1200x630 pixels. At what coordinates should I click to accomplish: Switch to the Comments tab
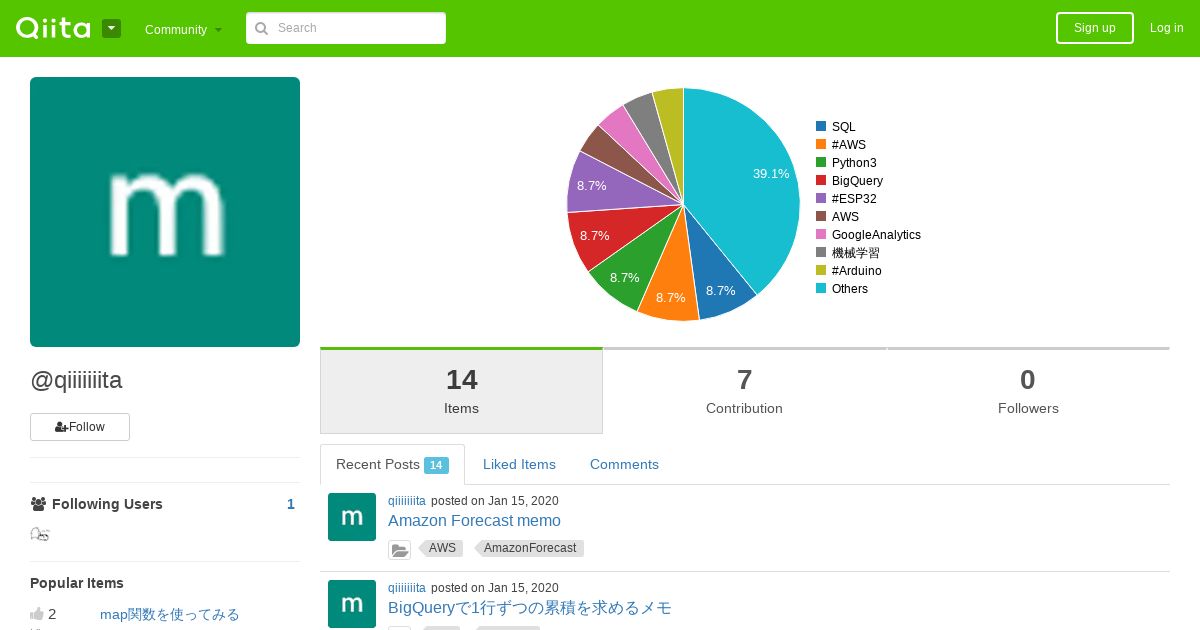[x=624, y=465]
